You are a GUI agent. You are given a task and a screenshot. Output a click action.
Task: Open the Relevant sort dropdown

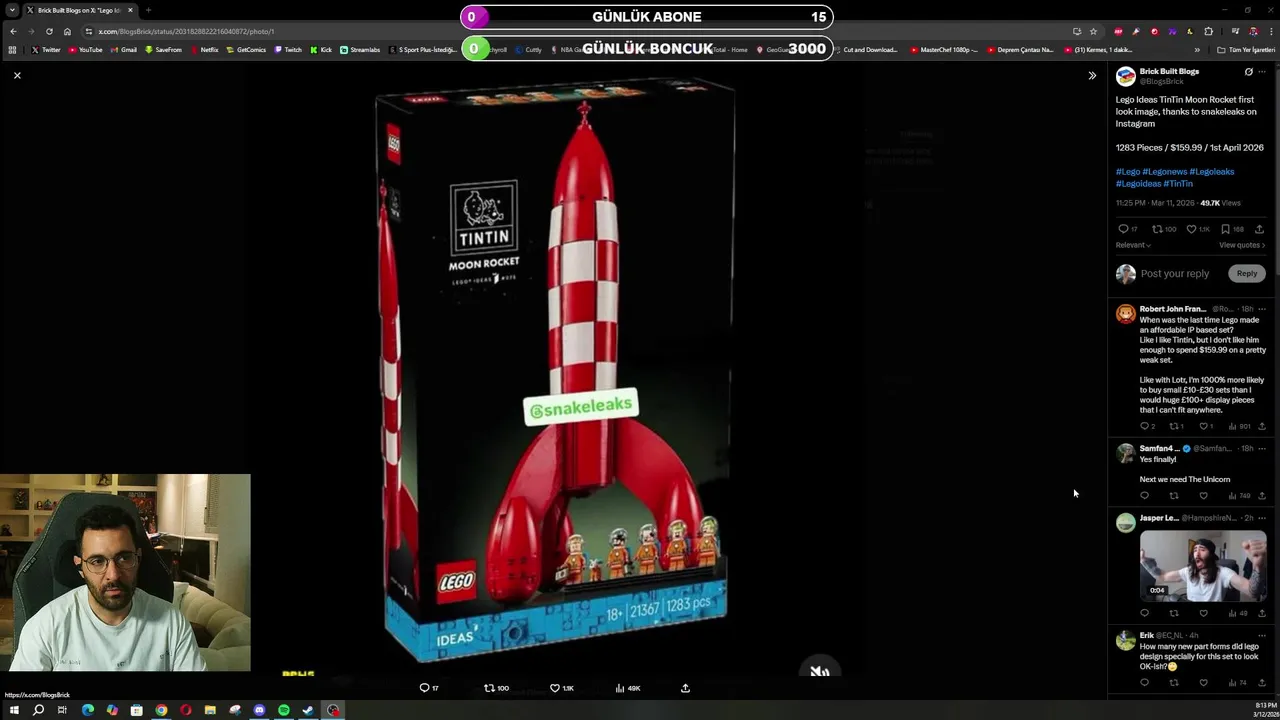tap(1133, 245)
